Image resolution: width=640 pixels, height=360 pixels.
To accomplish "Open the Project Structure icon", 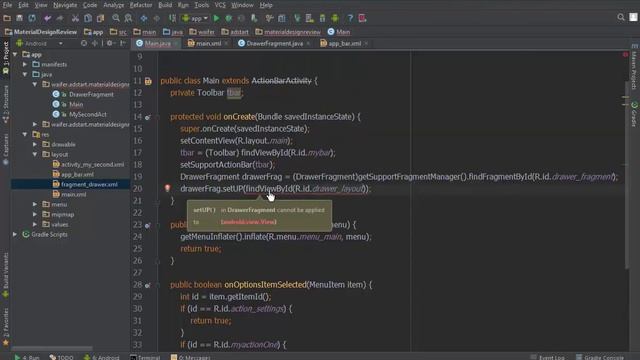I will [x=282, y=18].
